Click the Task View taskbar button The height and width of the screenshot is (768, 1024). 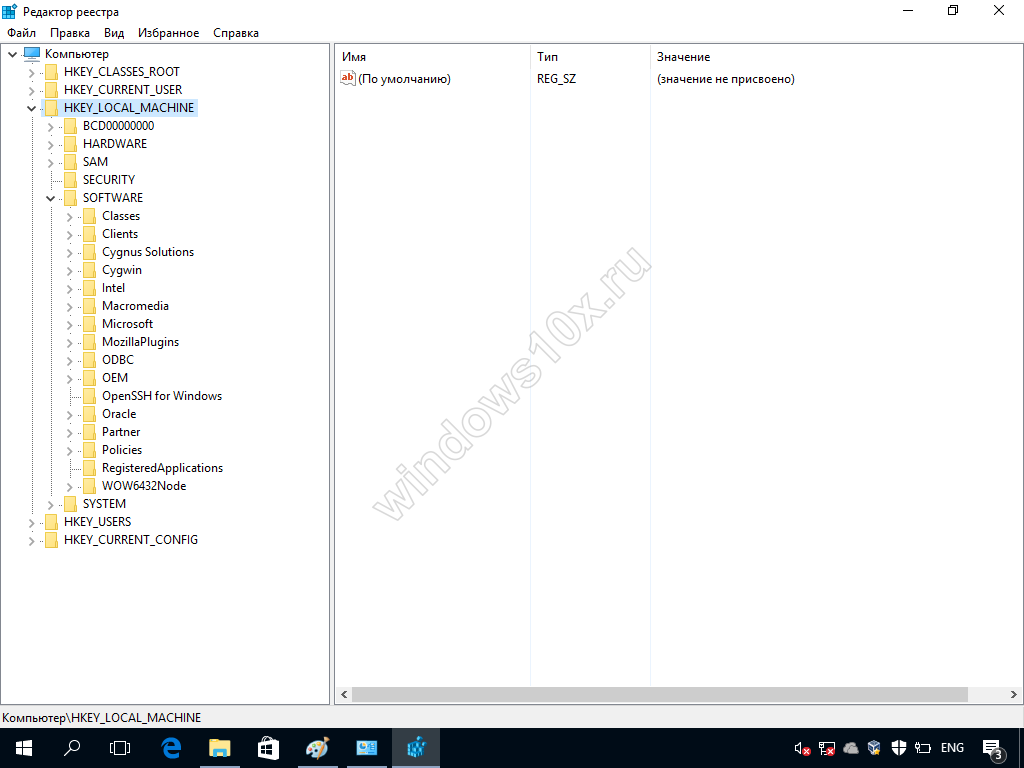pos(120,748)
